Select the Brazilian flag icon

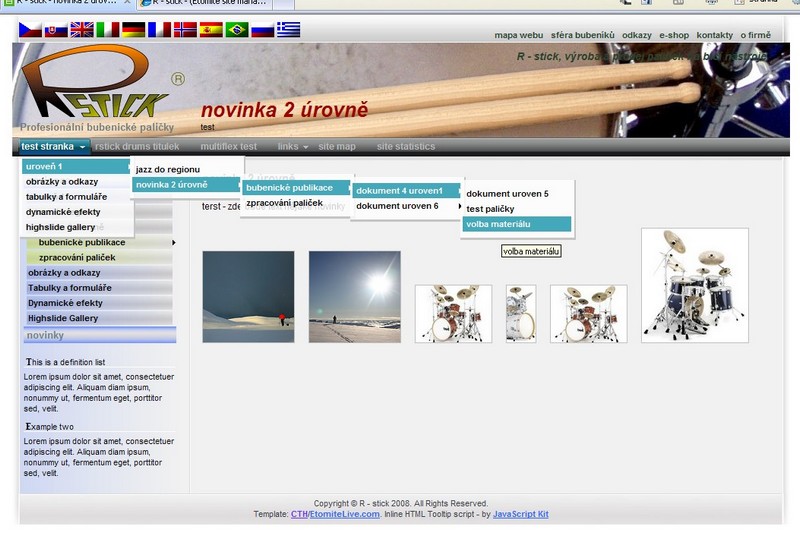[x=237, y=30]
